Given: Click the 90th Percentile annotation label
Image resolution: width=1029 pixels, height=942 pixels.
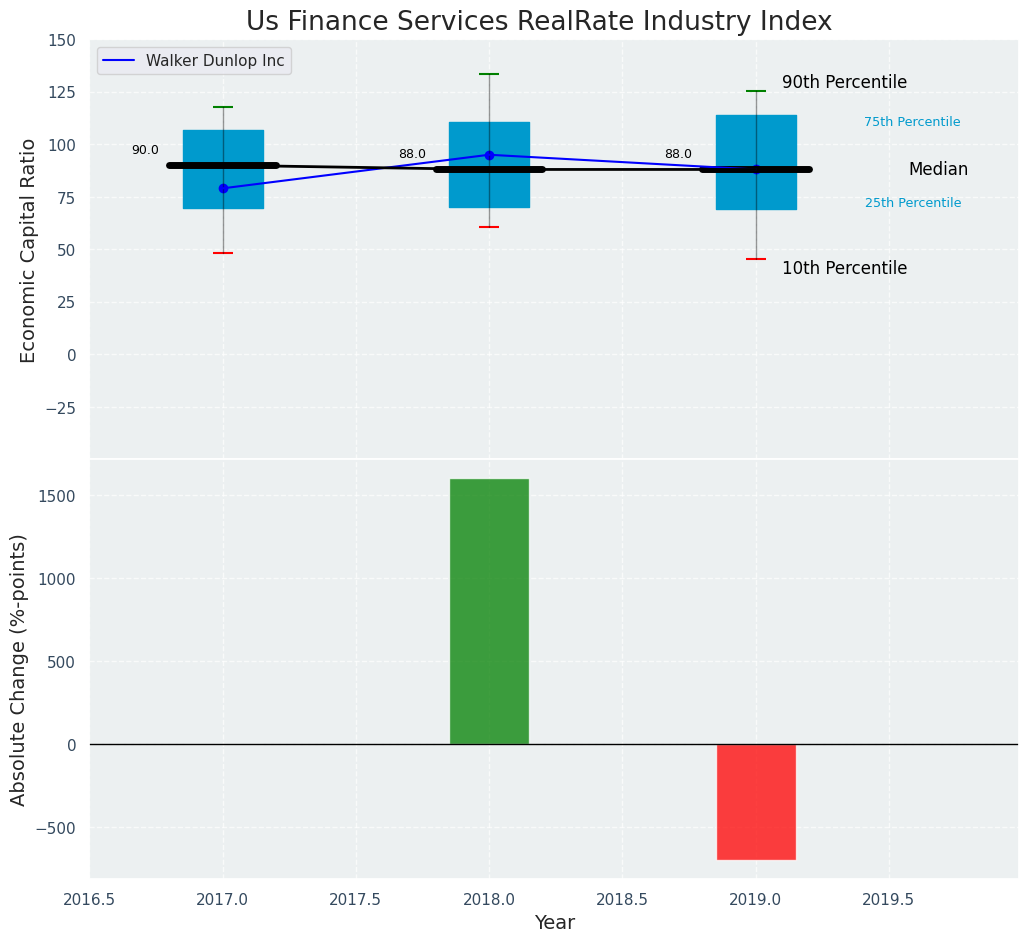Looking at the screenshot, I should coord(844,83).
